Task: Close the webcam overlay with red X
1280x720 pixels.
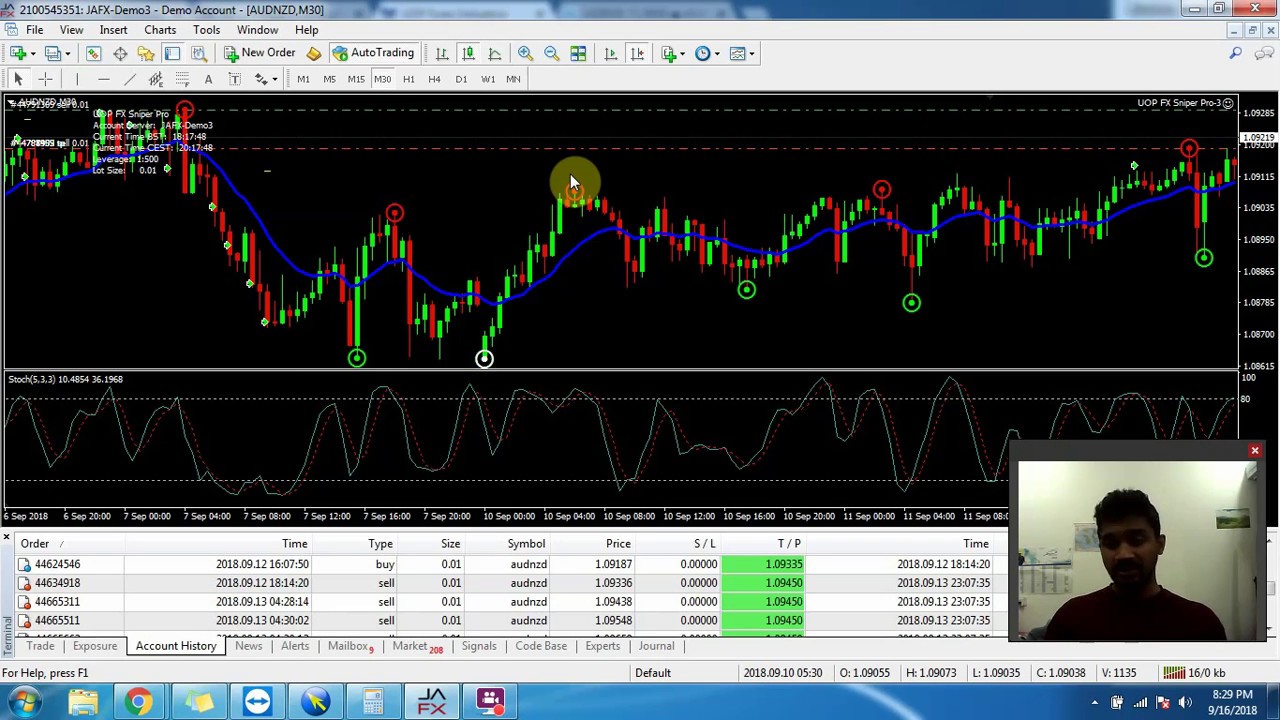Action: click(1255, 451)
